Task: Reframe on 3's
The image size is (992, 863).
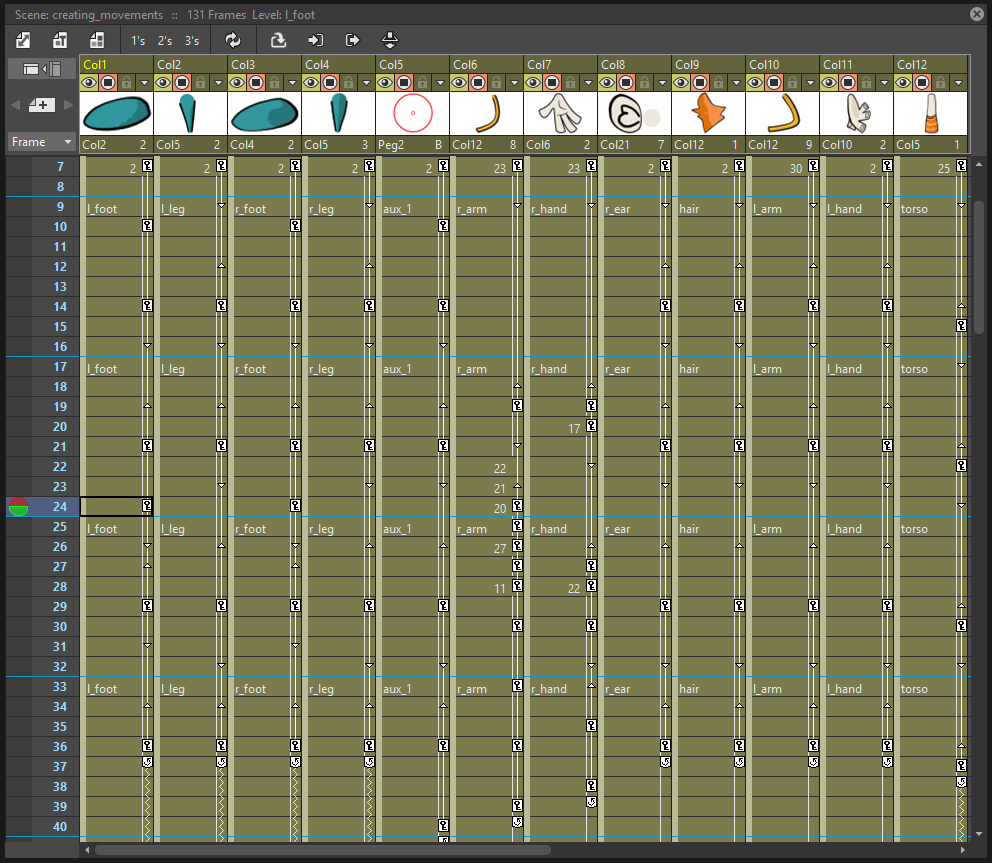Action: click(x=192, y=41)
